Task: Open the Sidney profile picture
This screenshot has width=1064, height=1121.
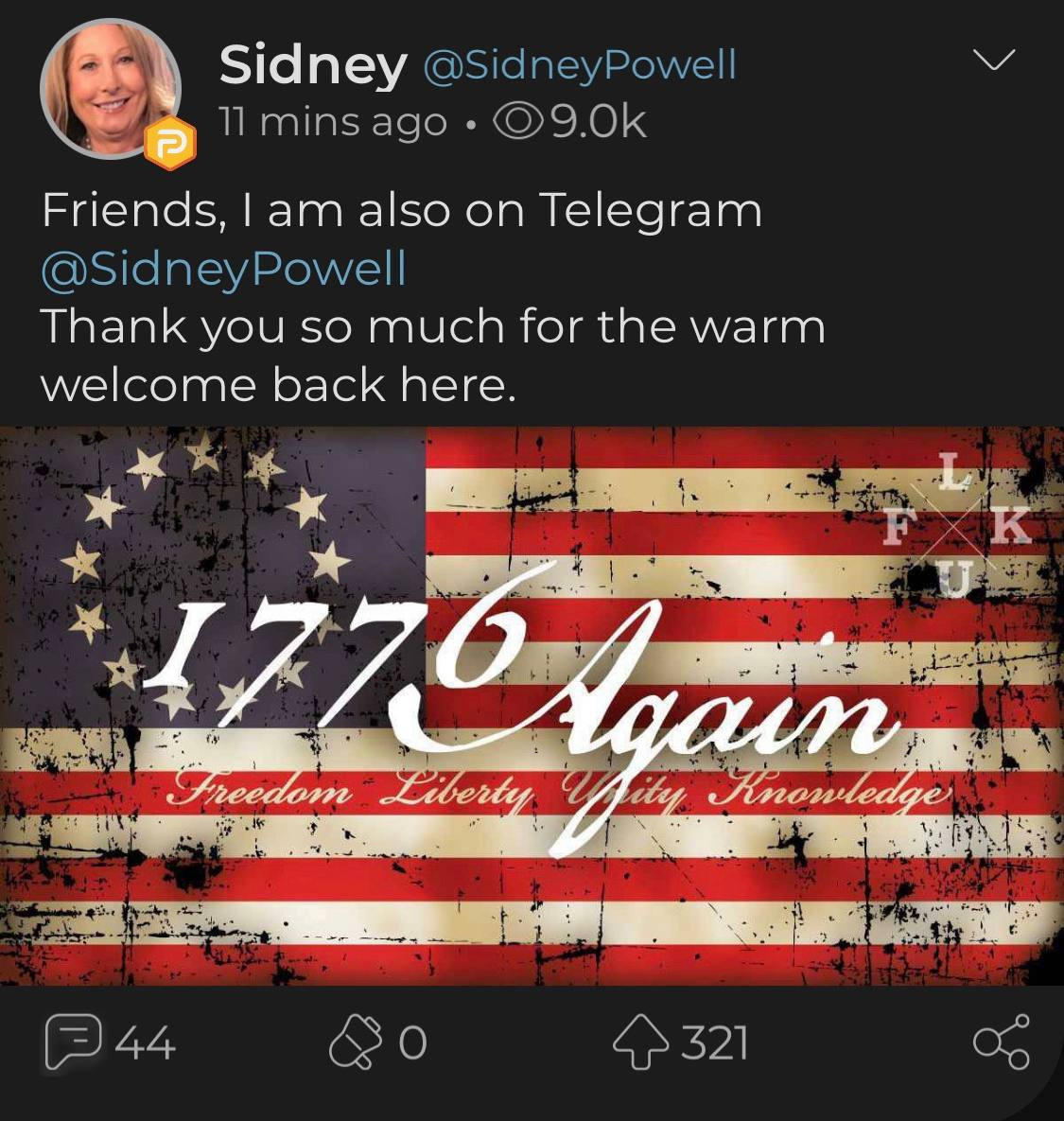Action: click(x=109, y=87)
